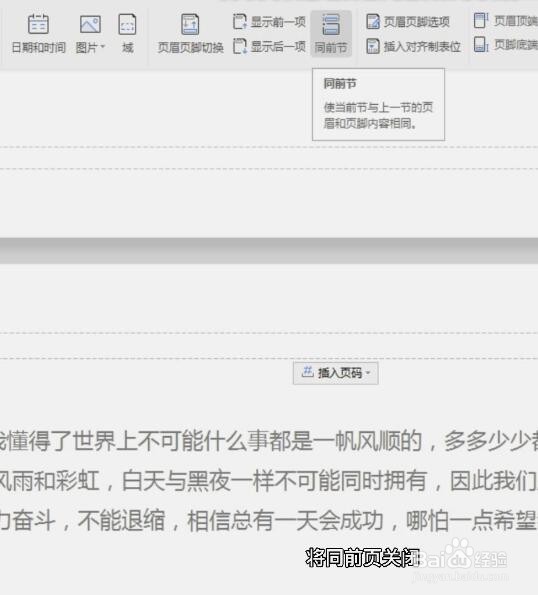Click body text line starting 风雨和彩虹
The width and height of the screenshot is (538, 595).
pos(269,480)
